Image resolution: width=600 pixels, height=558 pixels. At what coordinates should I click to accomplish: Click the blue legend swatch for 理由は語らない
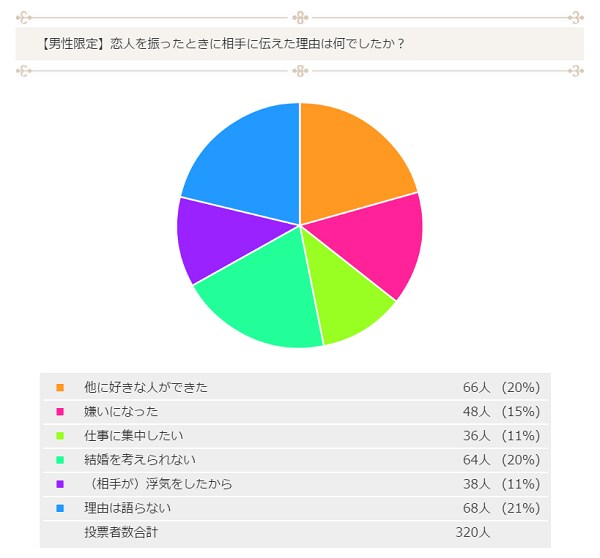(x=60, y=508)
